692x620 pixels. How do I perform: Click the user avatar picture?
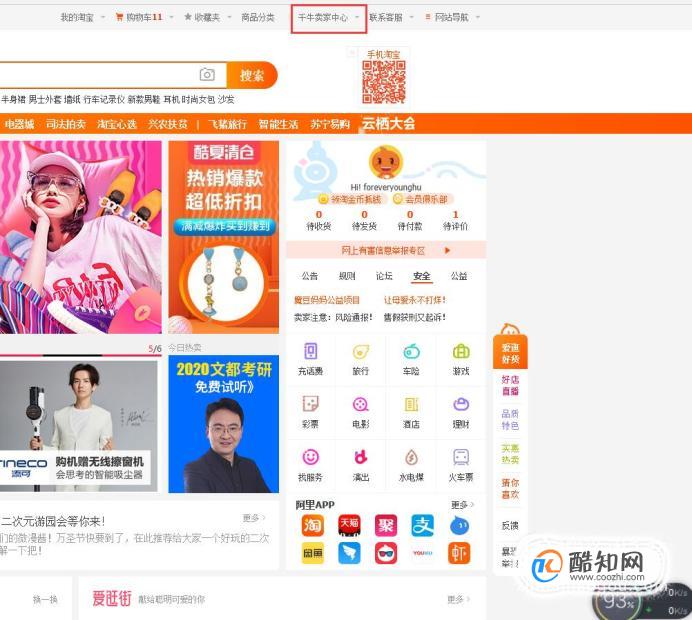click(386, 162)
